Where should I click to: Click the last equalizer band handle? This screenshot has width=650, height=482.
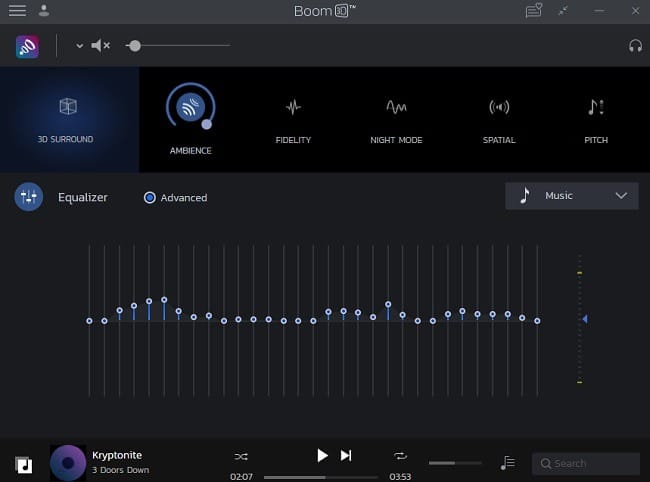click(x=537, y=321)
